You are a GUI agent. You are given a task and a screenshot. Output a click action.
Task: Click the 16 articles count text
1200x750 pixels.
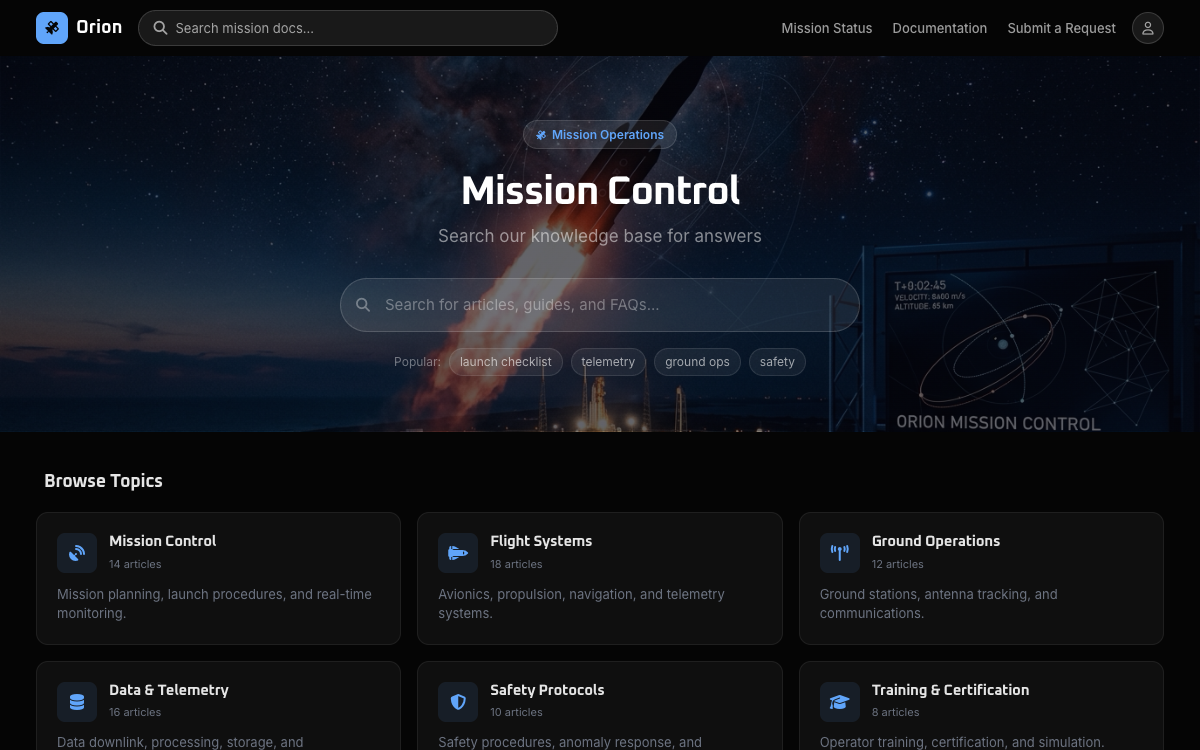pyautogui.click(x=135, y=713)
